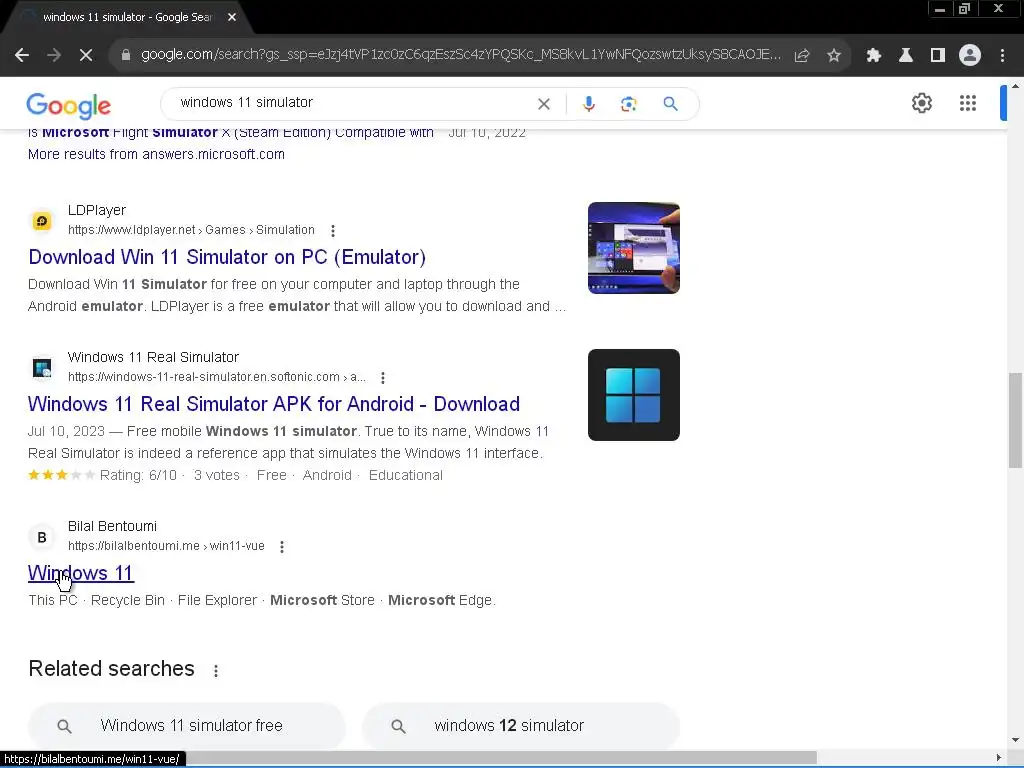Click scroll down arrow of page scrollbar
The width and height of the screenshot is (1024, 768).
[1015, 740]
